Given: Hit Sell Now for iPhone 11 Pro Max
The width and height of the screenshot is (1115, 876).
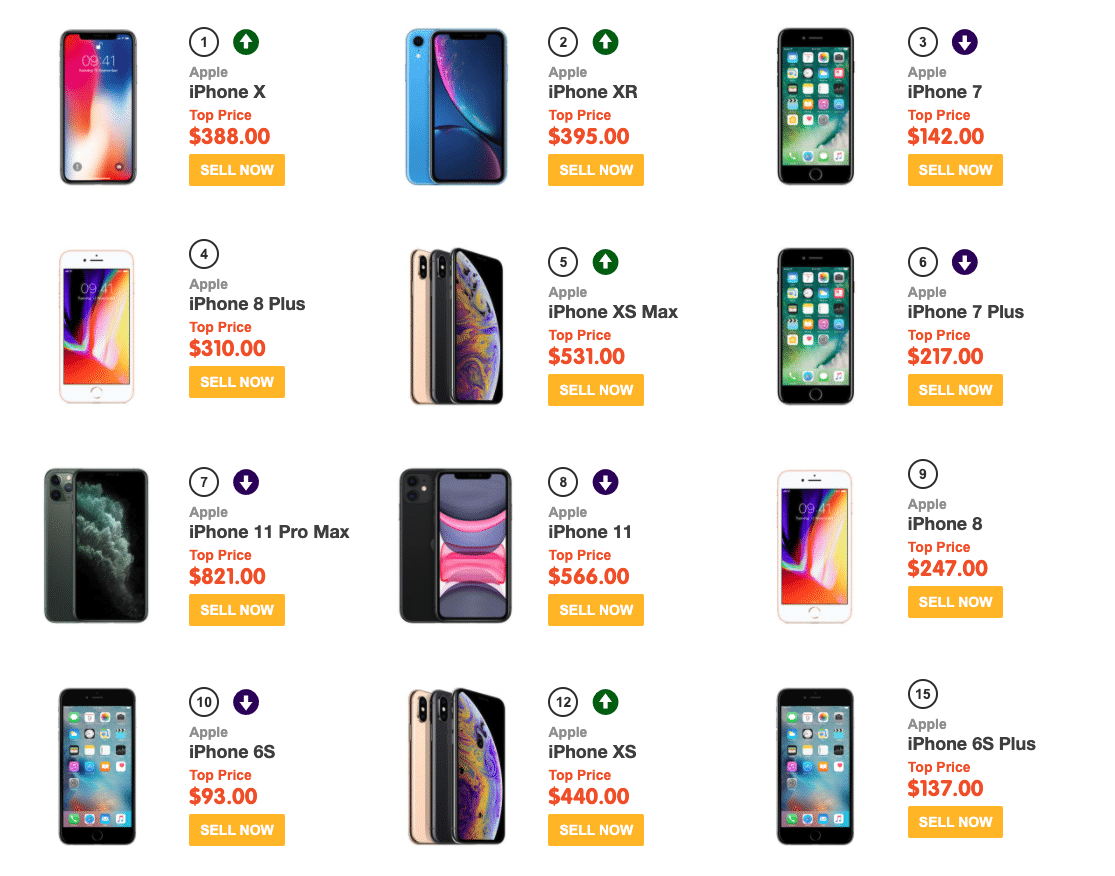Looking at the screenshot, I should (x=237, y=610).
